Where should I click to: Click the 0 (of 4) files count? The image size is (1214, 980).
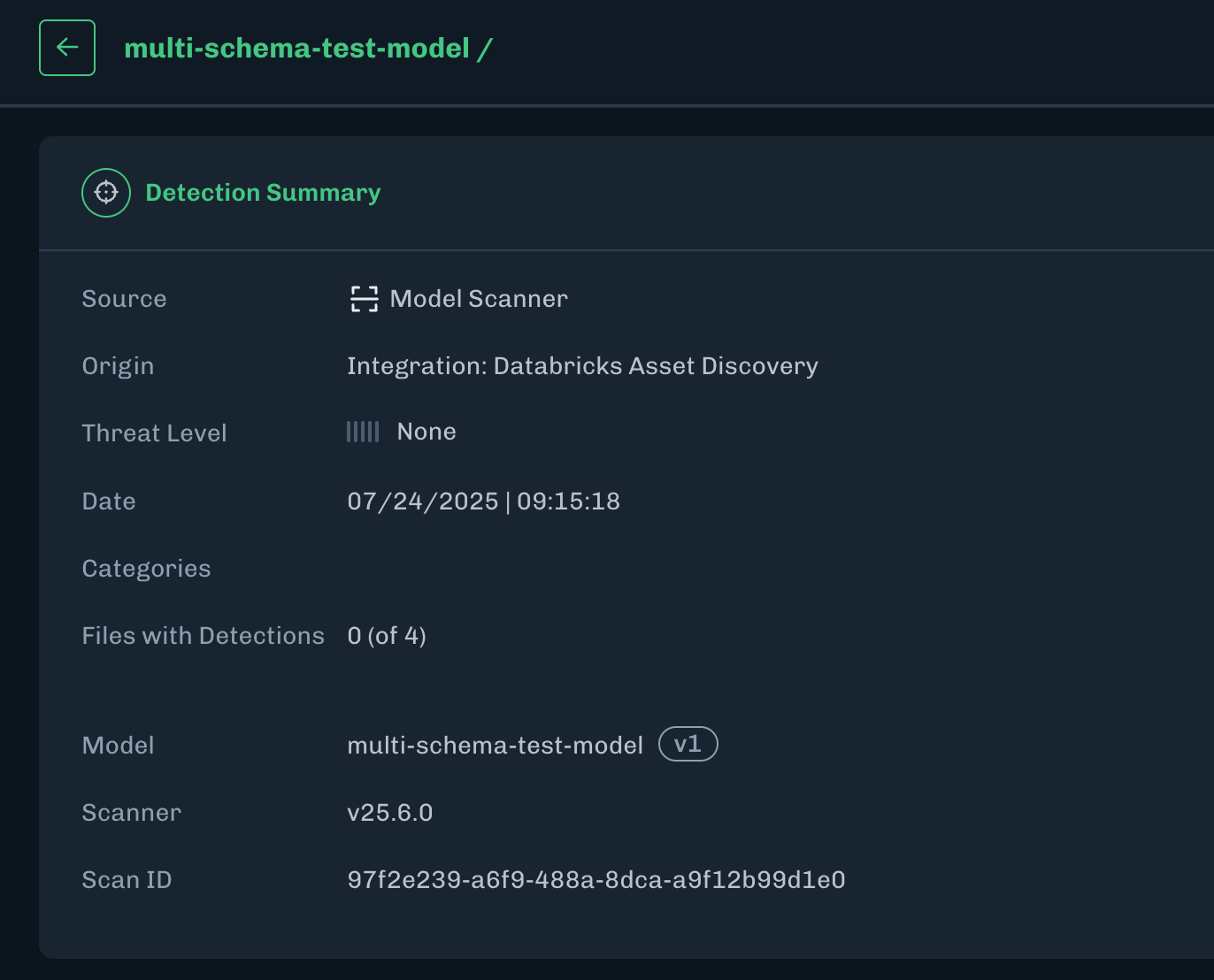click(x=387, y=636)
